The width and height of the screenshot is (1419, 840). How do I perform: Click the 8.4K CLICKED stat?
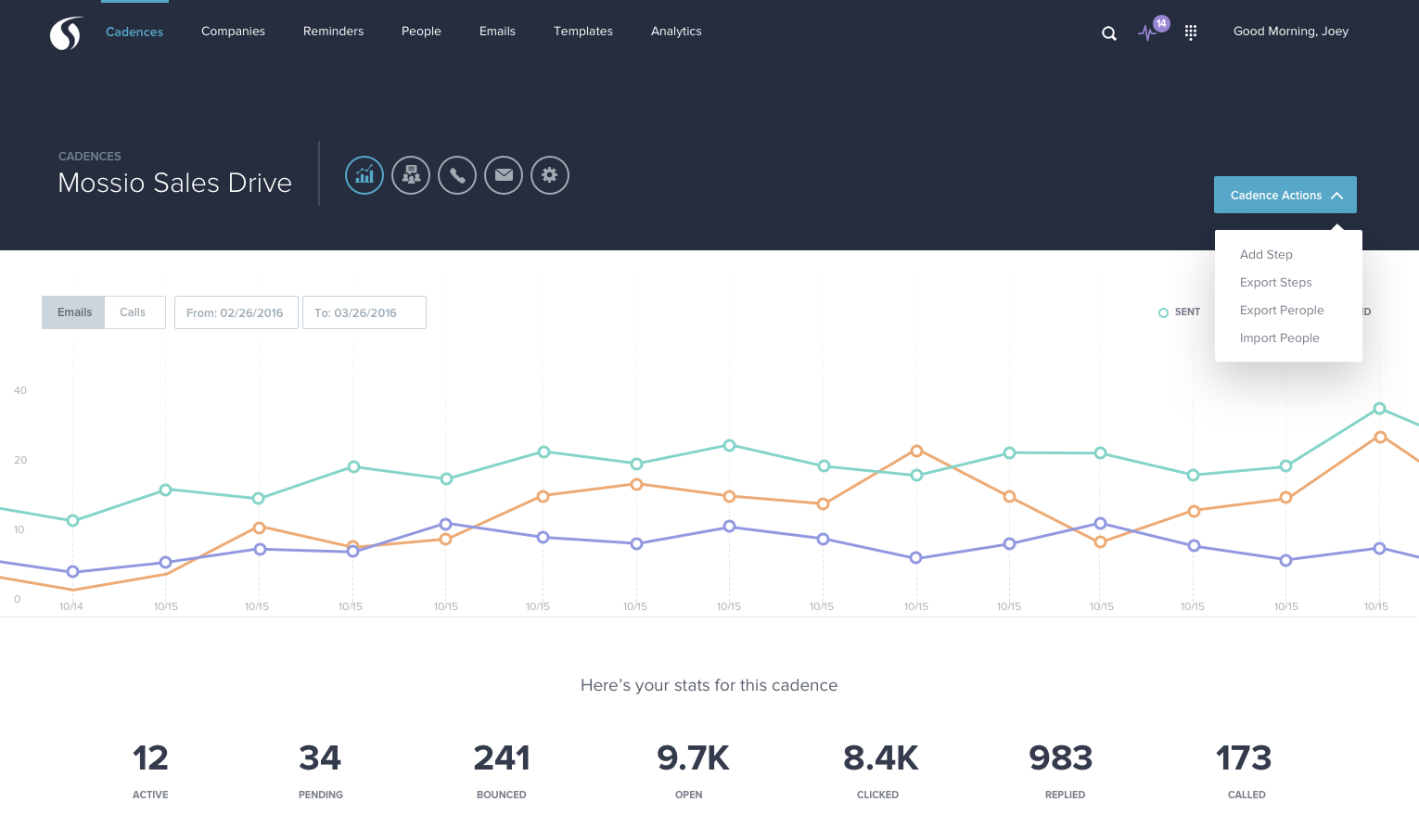point(880,770)
